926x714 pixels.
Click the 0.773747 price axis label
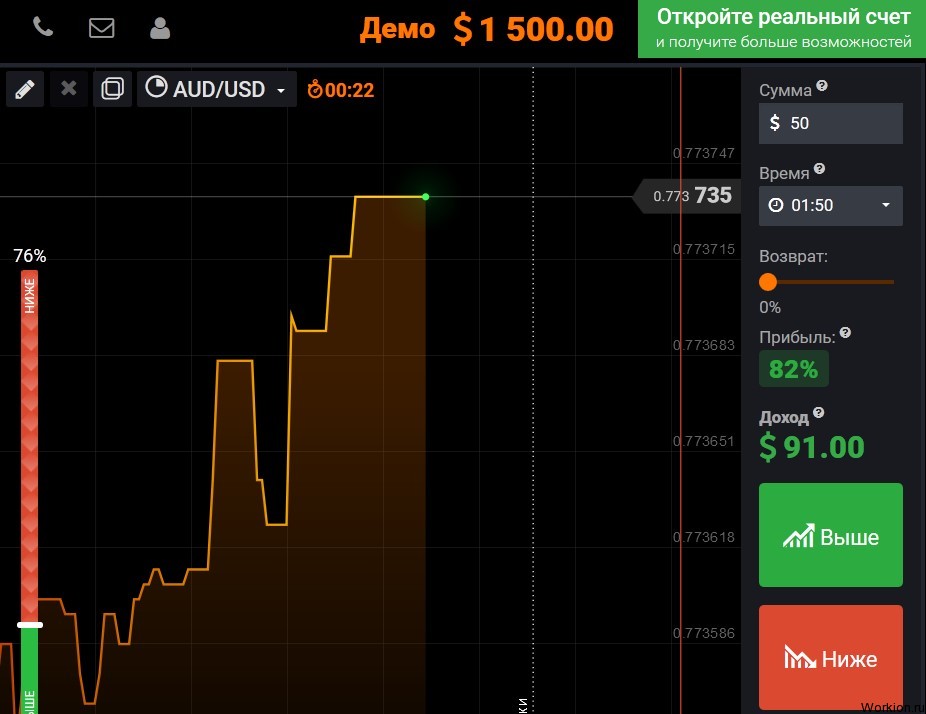tap(704, 154)
